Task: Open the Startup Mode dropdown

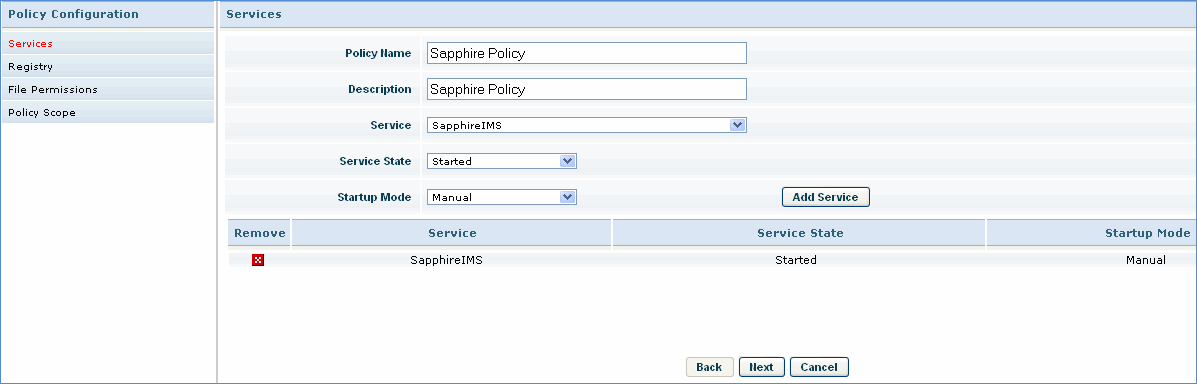Action: click(x=502, y=197)
